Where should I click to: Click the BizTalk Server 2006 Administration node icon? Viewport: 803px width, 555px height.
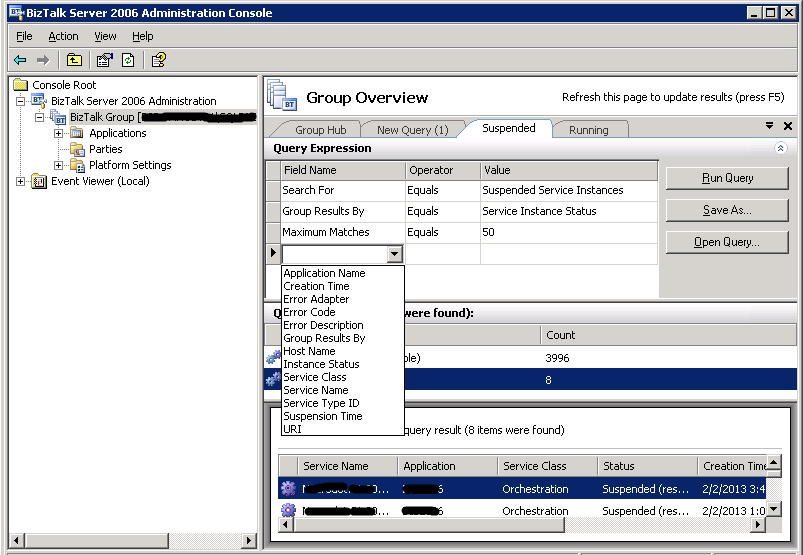tap(39, 100)
